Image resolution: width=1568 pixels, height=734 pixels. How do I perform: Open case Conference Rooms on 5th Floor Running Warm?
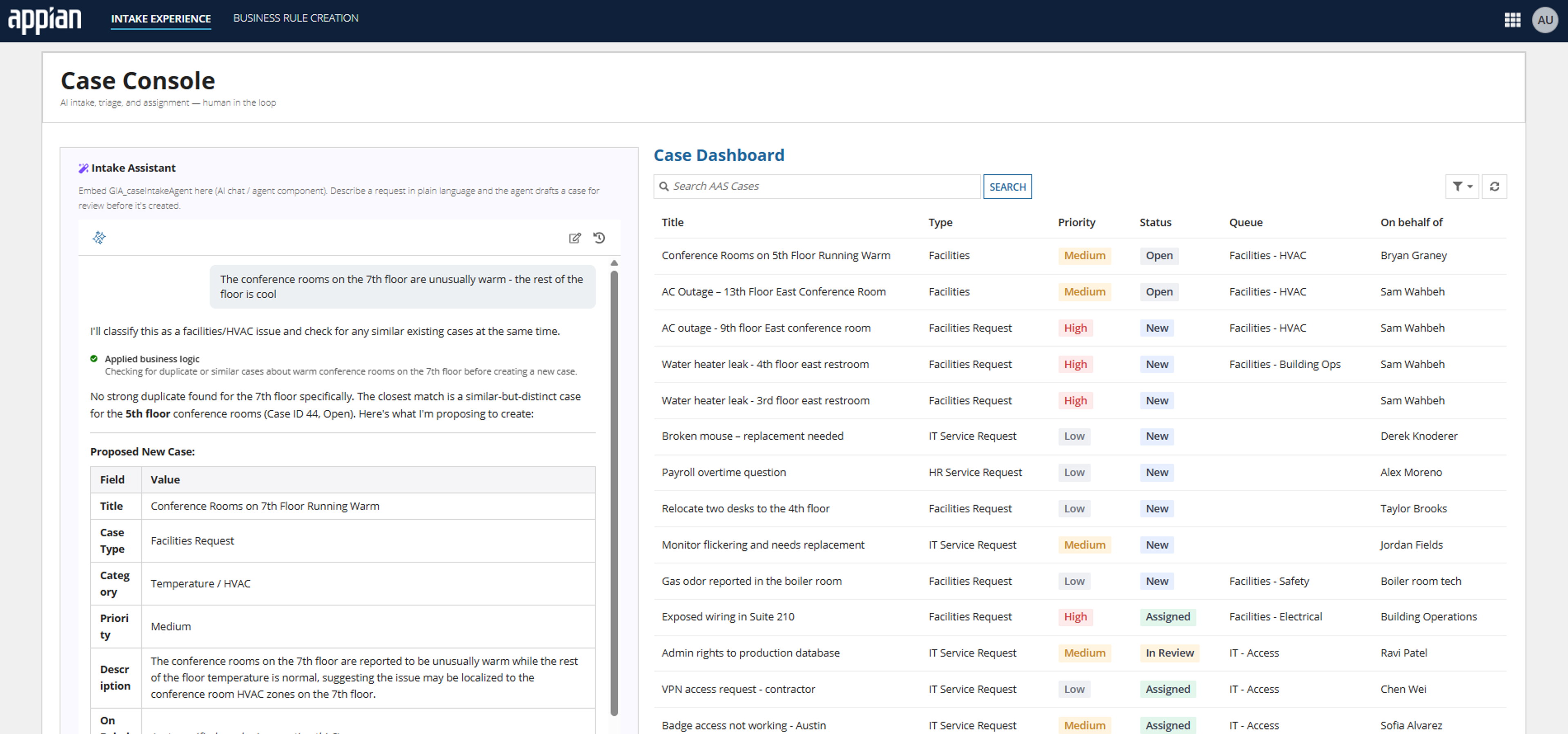click(x=776, y=256)
